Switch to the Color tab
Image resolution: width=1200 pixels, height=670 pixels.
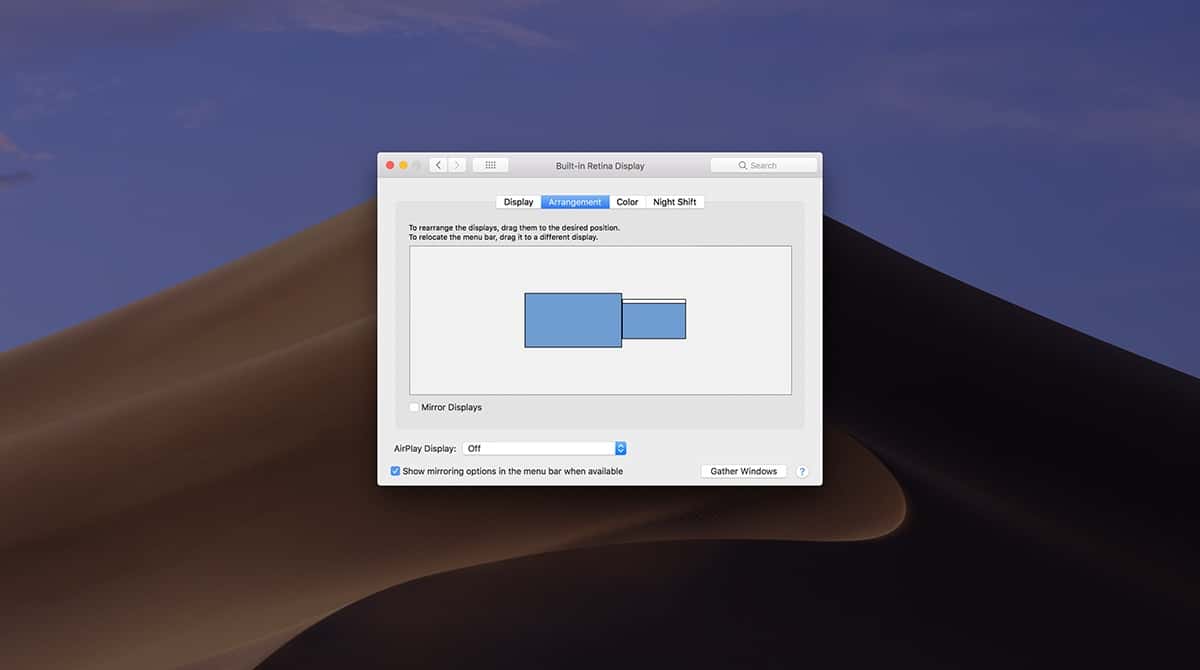pos(627,201)
